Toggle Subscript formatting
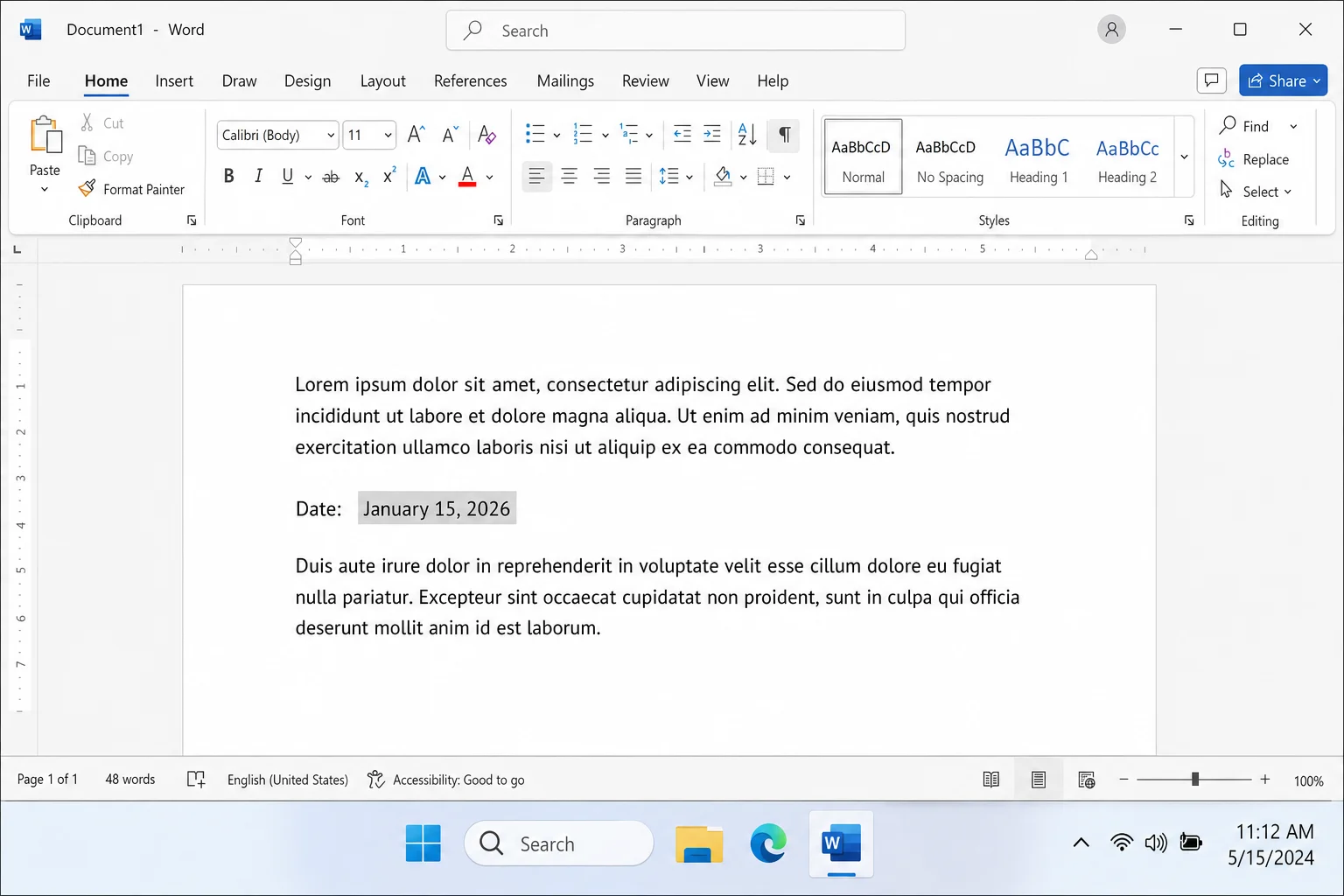The height and width of the screenshot is (896, 1344). pos(360,177)
